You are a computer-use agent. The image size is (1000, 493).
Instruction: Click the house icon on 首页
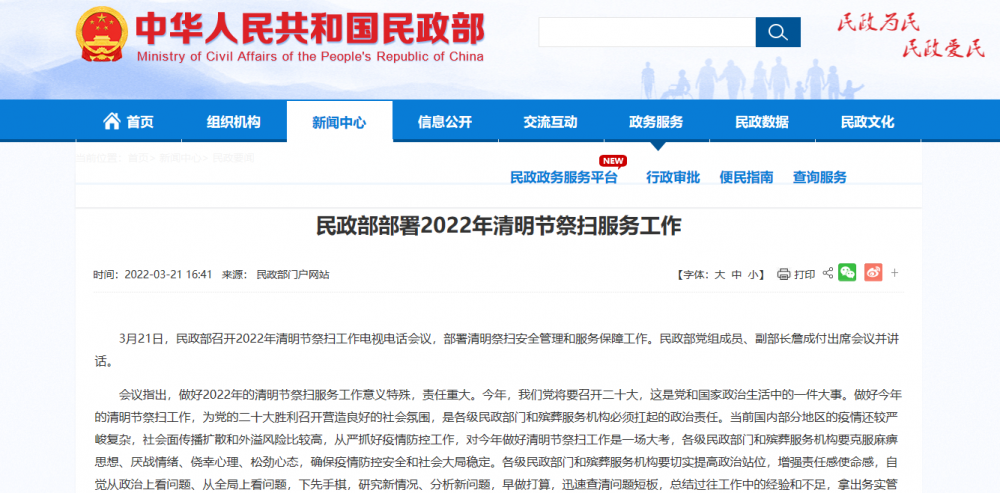tap(112, 122)
